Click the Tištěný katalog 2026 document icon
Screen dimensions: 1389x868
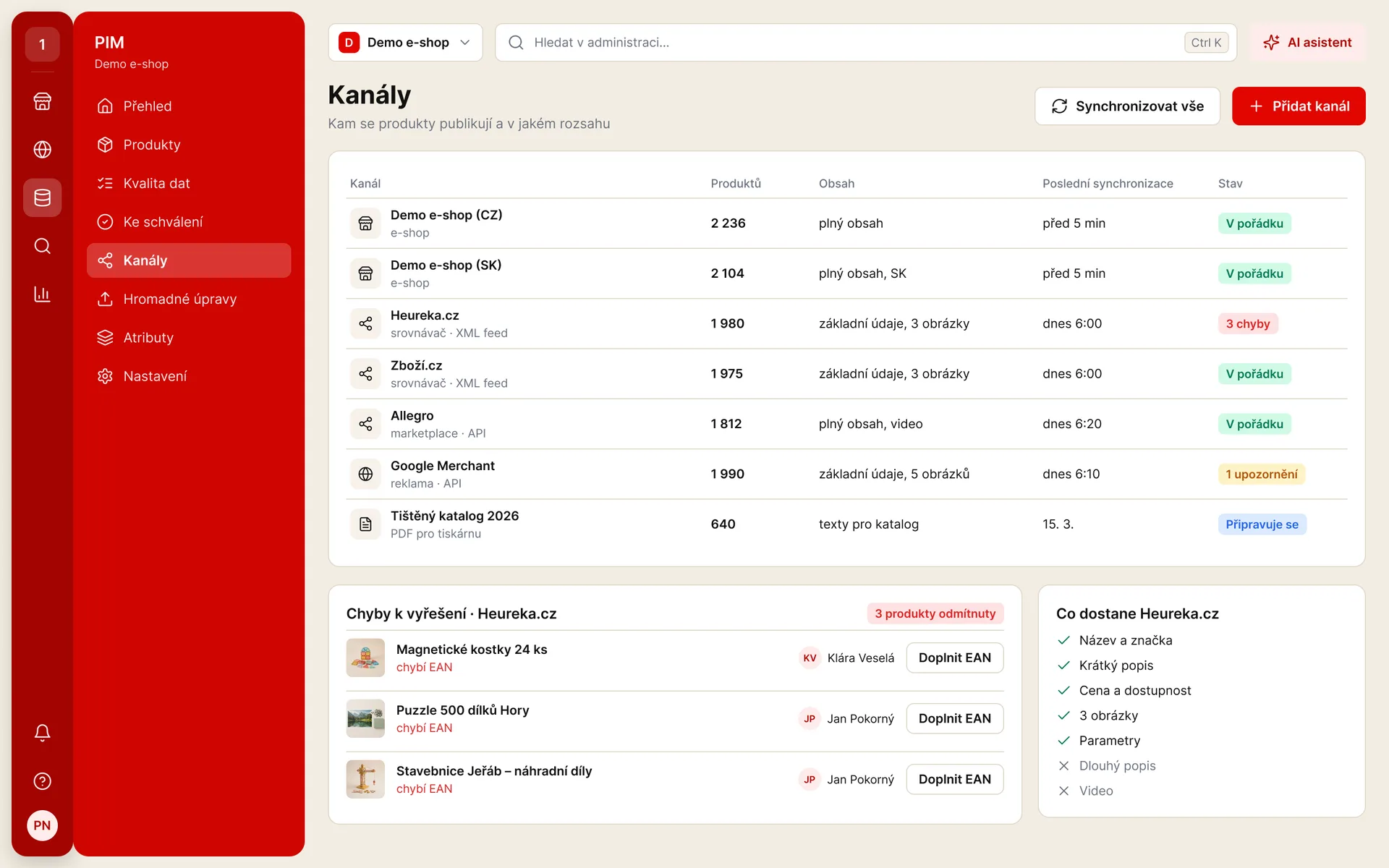365,524
